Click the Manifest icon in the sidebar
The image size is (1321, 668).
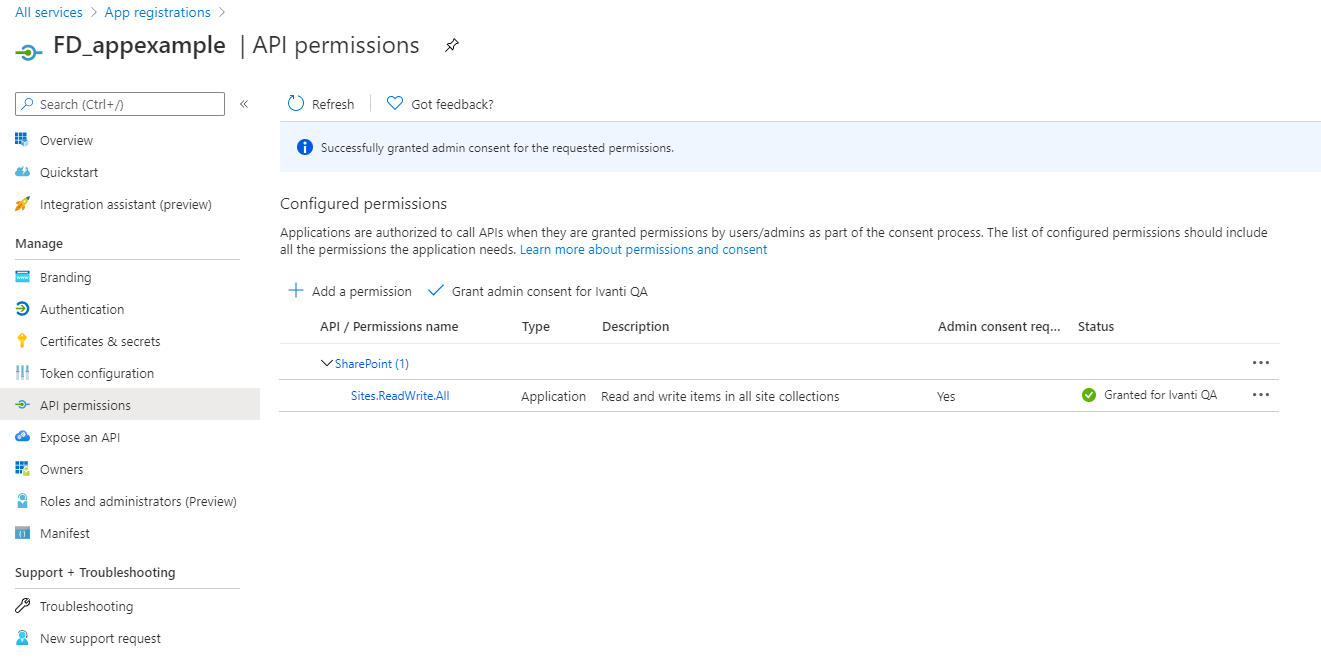[x=22, y=533]
